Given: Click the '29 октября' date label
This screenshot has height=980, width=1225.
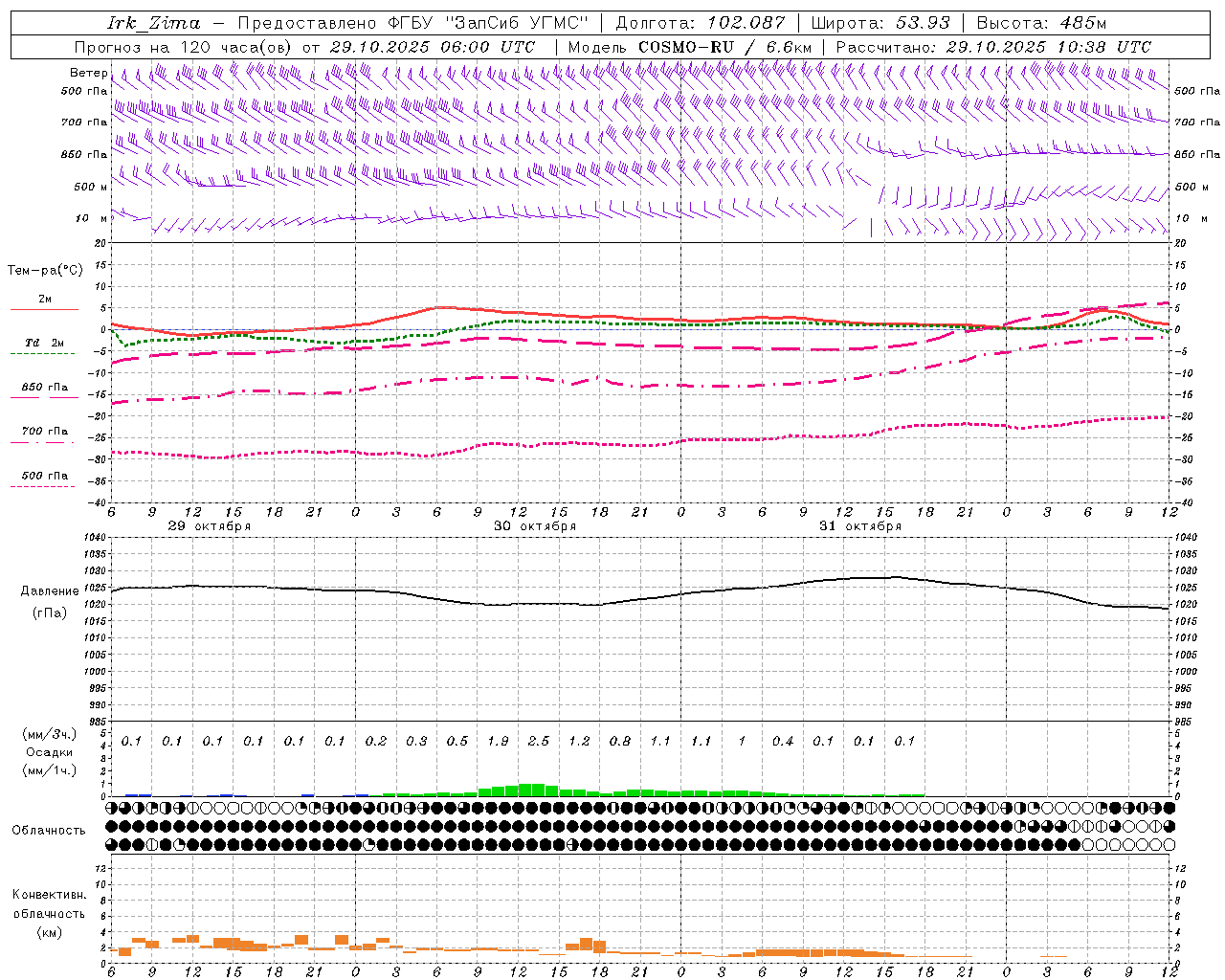Looking at the screenshot, I should point(209,526).
